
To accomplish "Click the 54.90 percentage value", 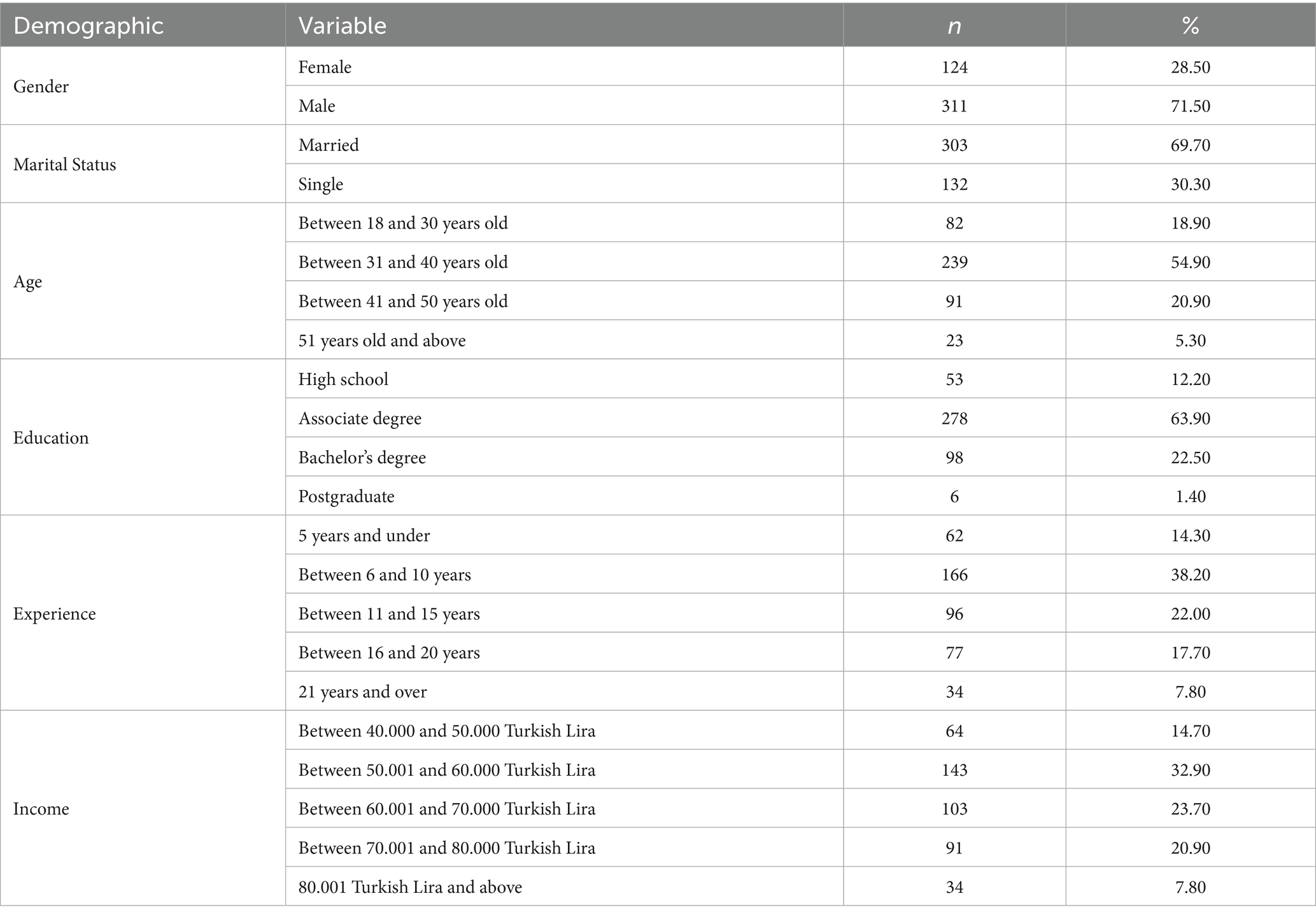I will (1190, 262).
